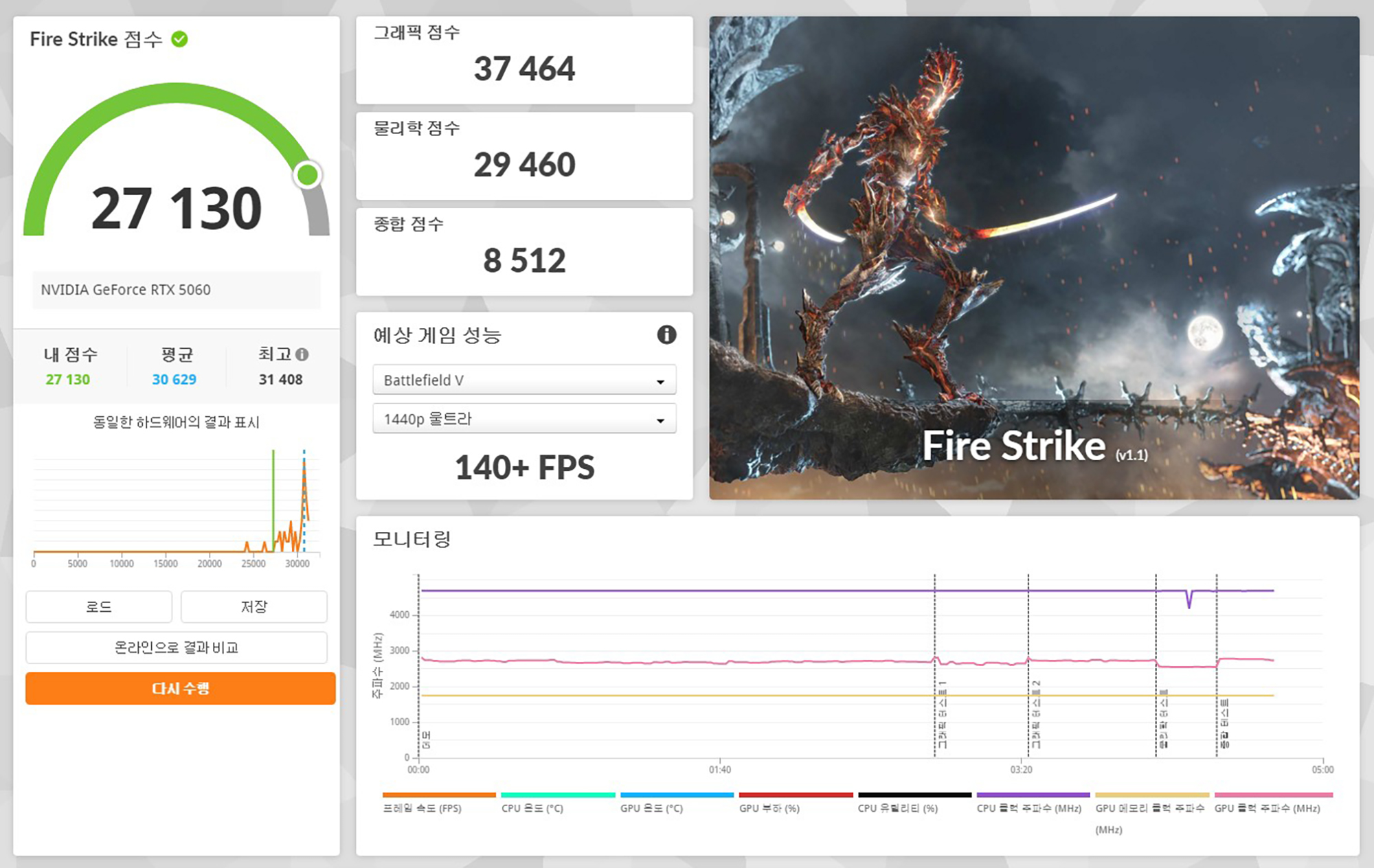Image resolution: width=1374 pixels, height=868 pixels.
Task: Click the Fire Strike (v1.1) preview image
Action: (1034, 258)
